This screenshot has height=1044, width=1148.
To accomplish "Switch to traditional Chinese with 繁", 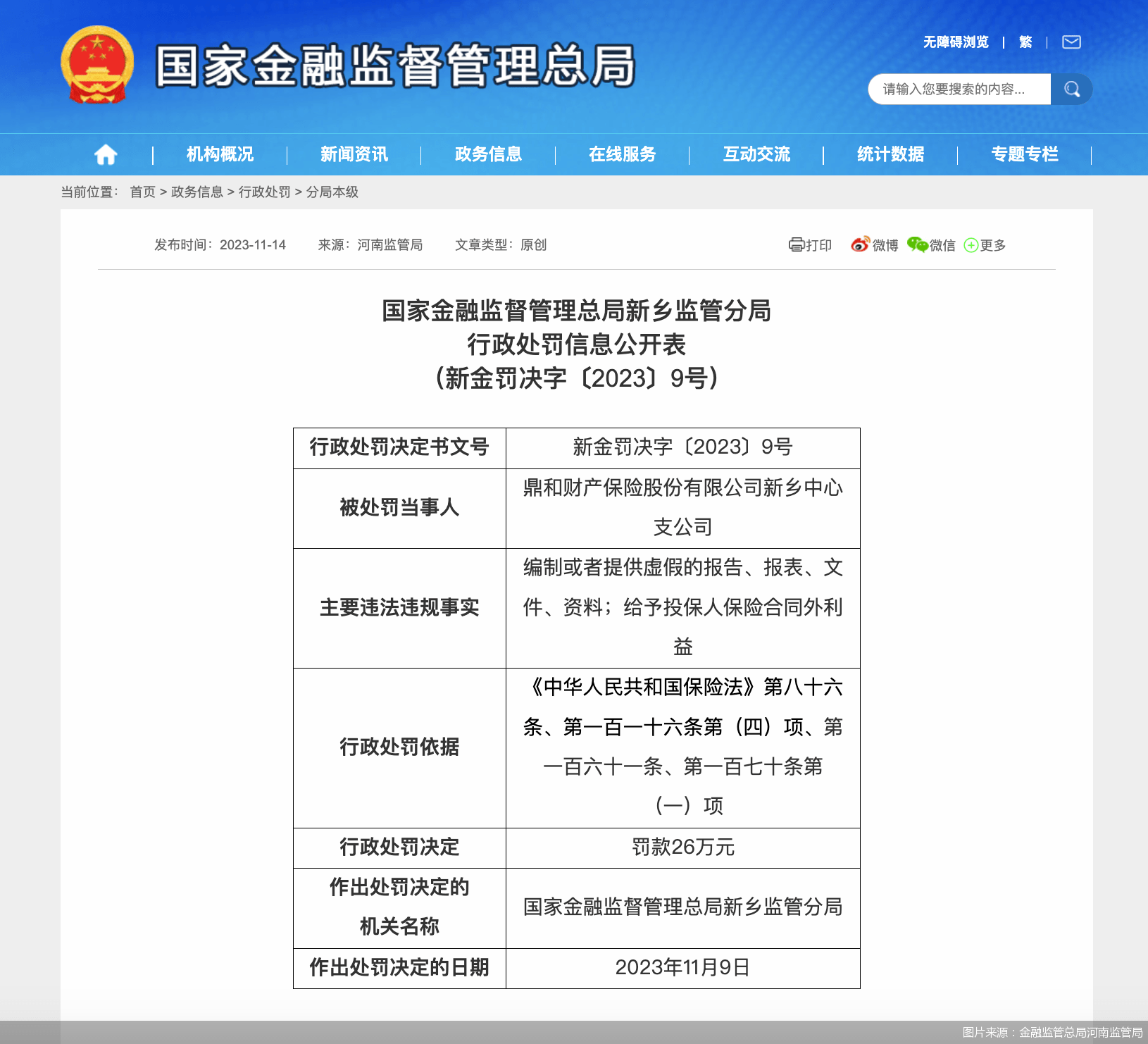I will click(x=1025, y=42).
